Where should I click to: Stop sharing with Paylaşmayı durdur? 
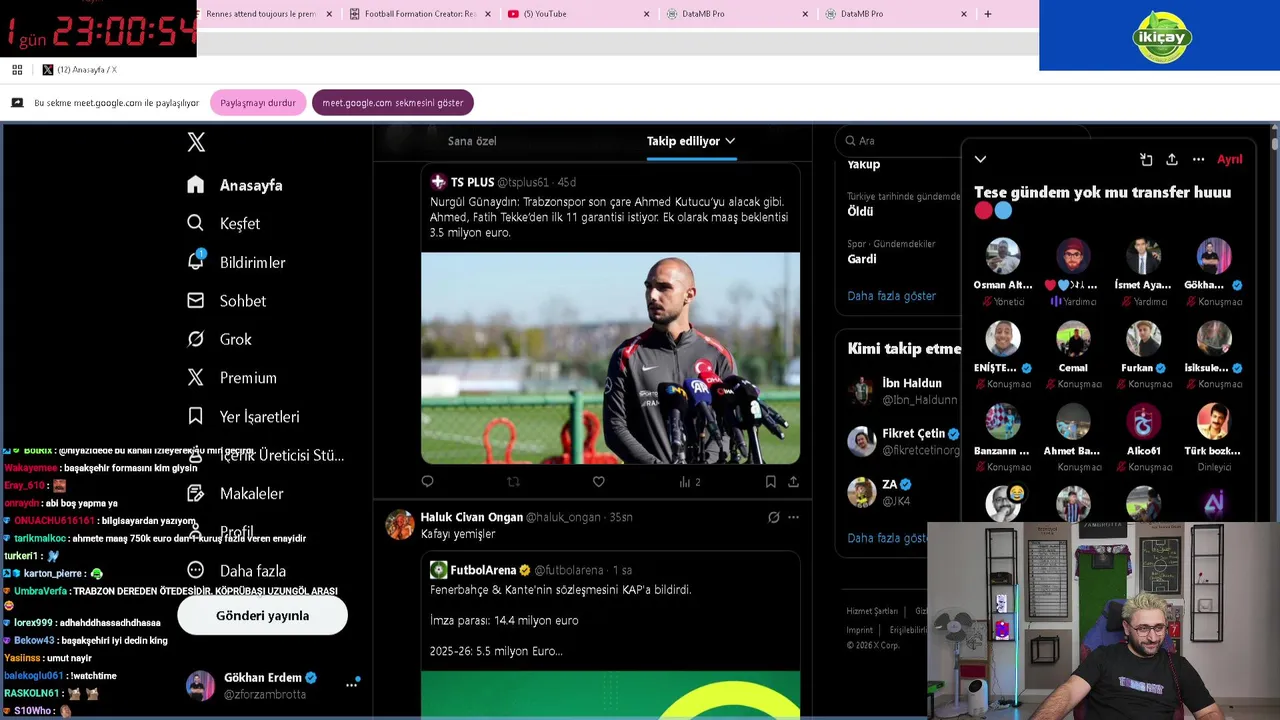[258, 102]
